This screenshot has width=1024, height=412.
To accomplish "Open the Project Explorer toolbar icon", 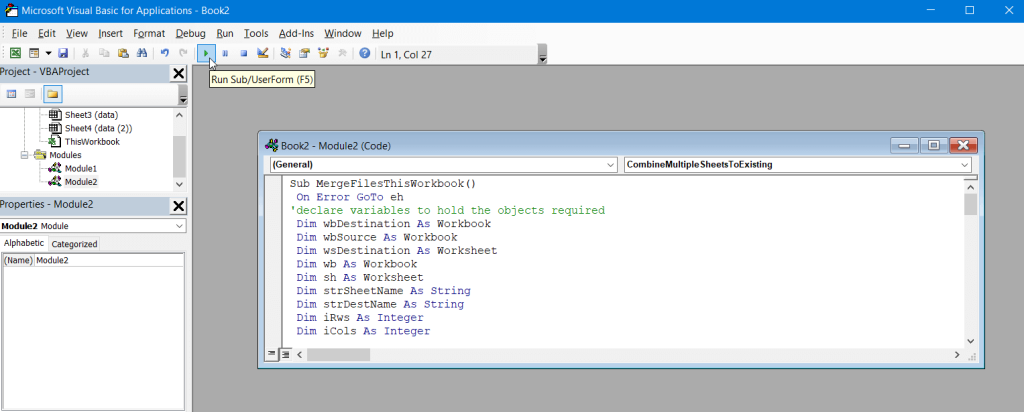I will tap(285, 54).
